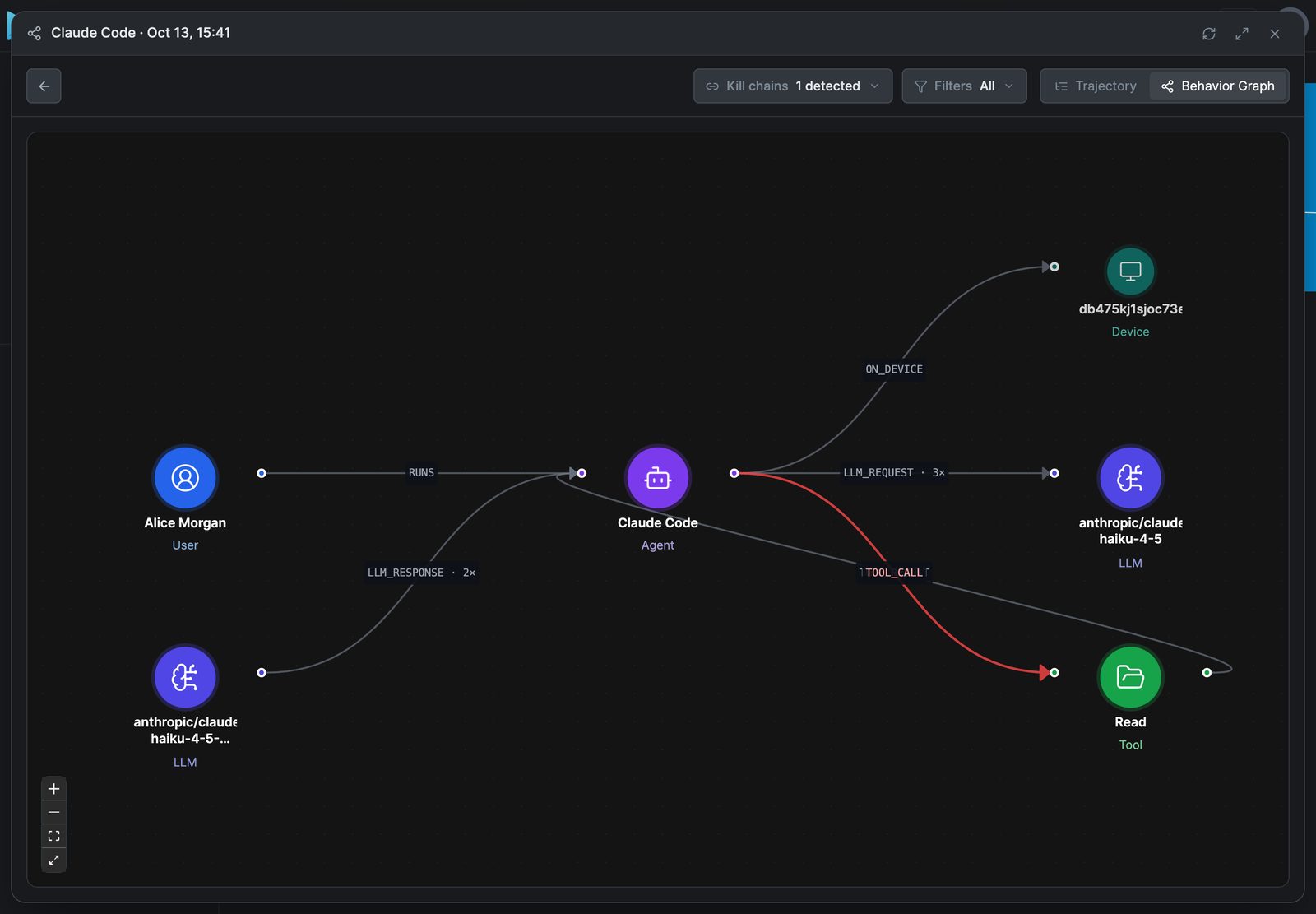Click the Device node's input connector handle
Screen dimensions: 1316x914
(1054, 267)
